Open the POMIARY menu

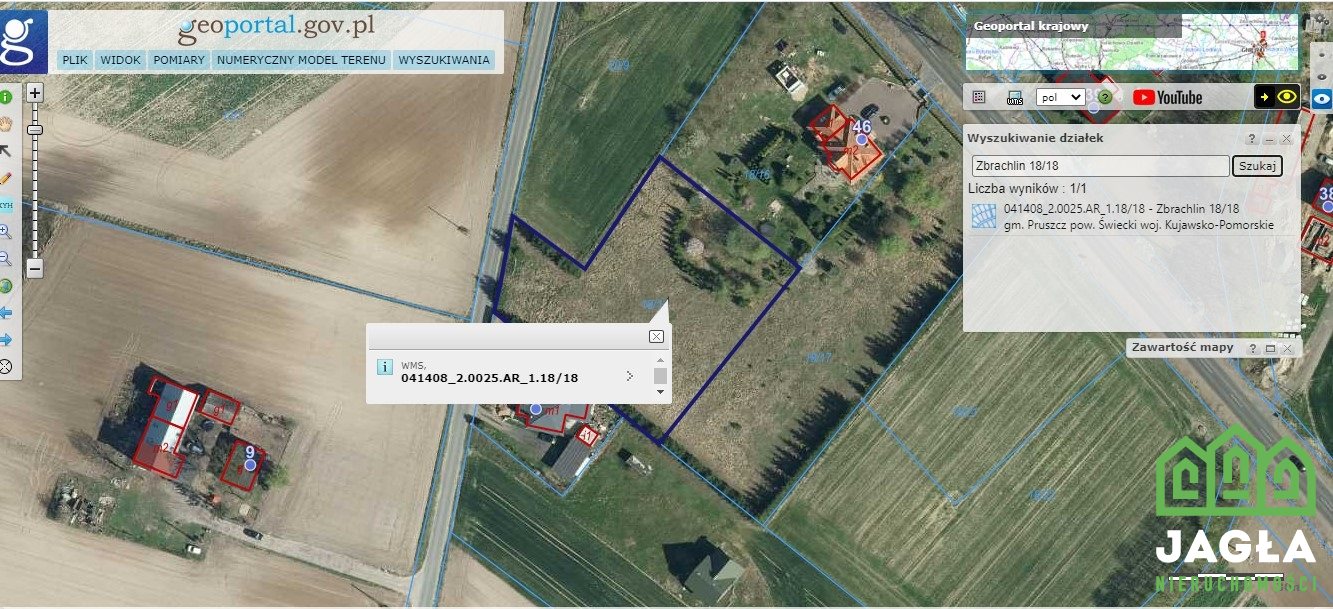(x=179, y=60)
